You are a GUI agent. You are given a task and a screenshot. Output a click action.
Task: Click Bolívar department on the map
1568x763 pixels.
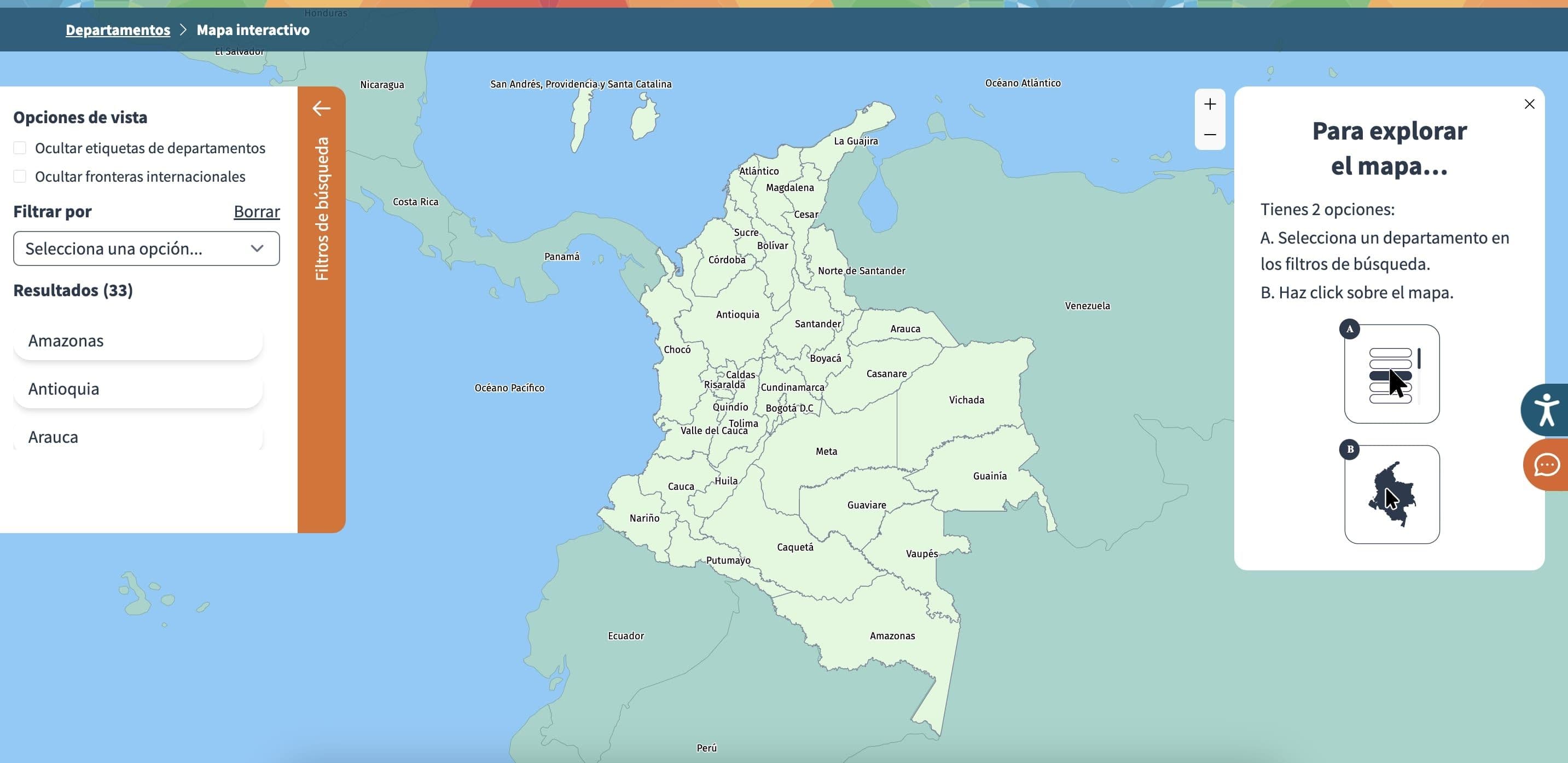772,245
